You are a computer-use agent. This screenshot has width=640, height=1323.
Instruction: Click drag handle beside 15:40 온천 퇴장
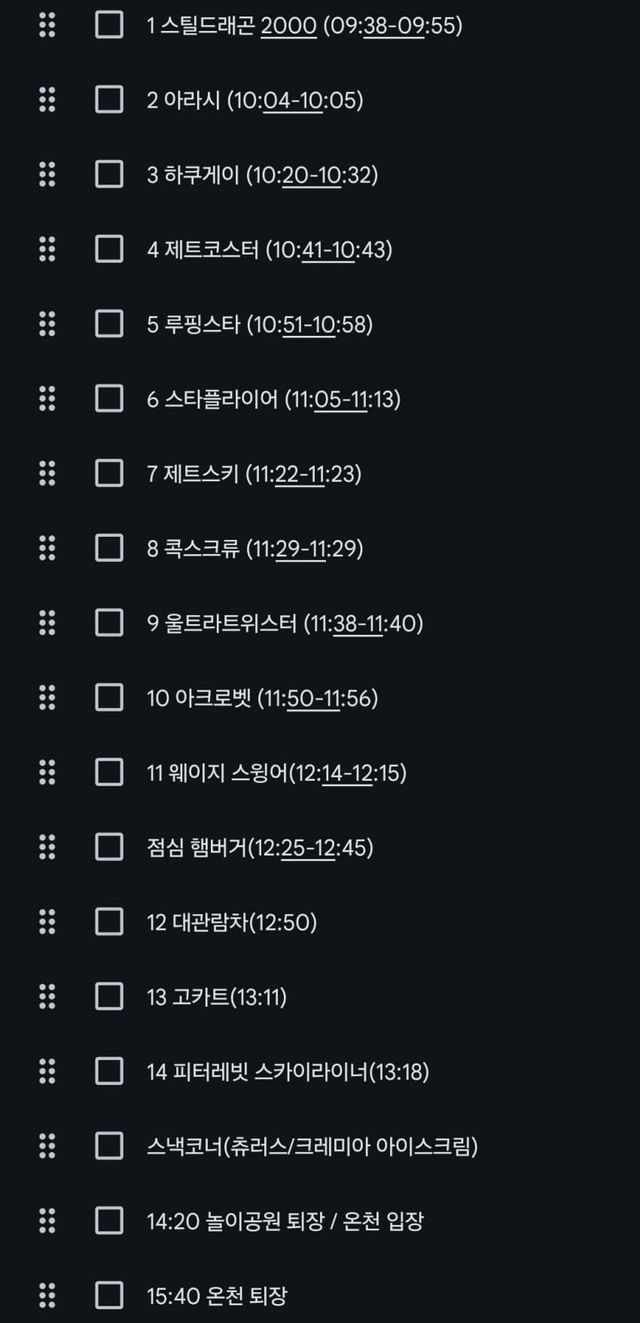47,1295
